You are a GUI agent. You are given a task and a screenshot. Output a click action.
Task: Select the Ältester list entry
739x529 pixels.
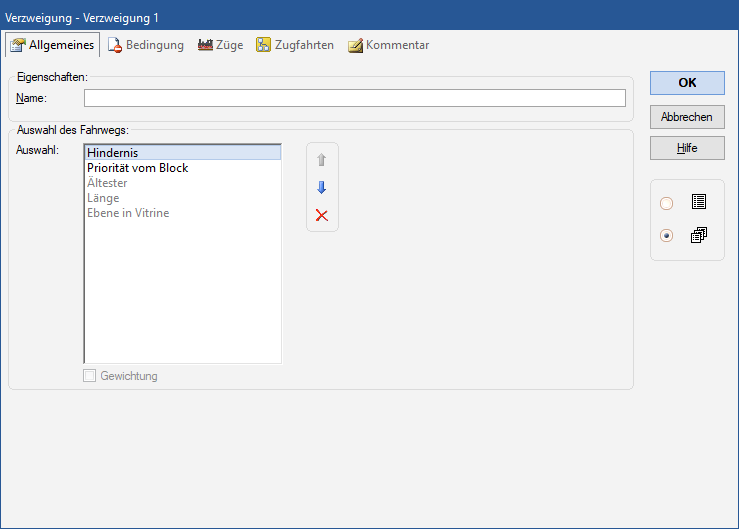(x=107, y=183)
